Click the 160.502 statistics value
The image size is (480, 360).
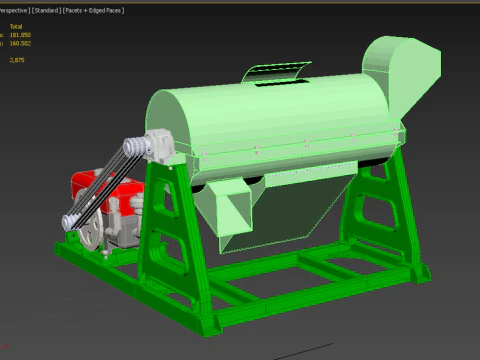coord(20,43)
